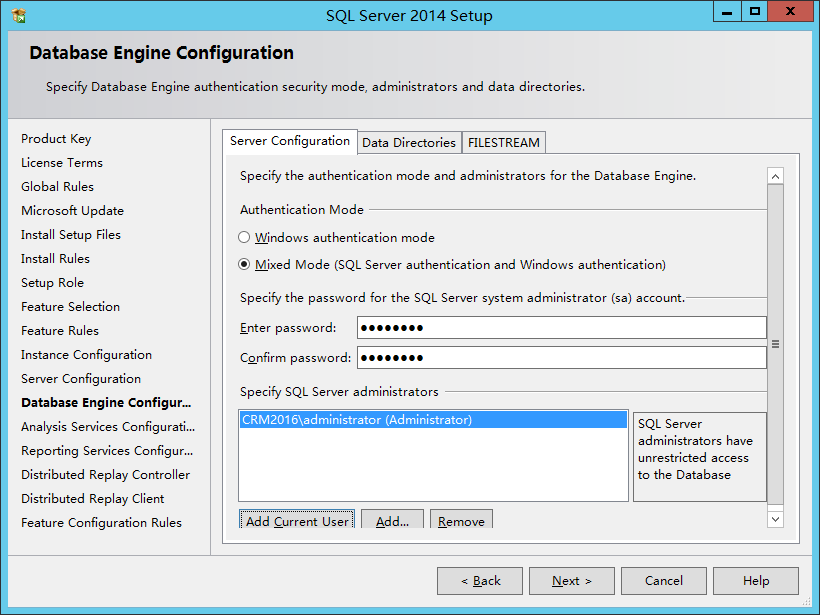820x615 pixels.
Task: Open the FILESTREAM tab
Action: (x=504, y=143)
